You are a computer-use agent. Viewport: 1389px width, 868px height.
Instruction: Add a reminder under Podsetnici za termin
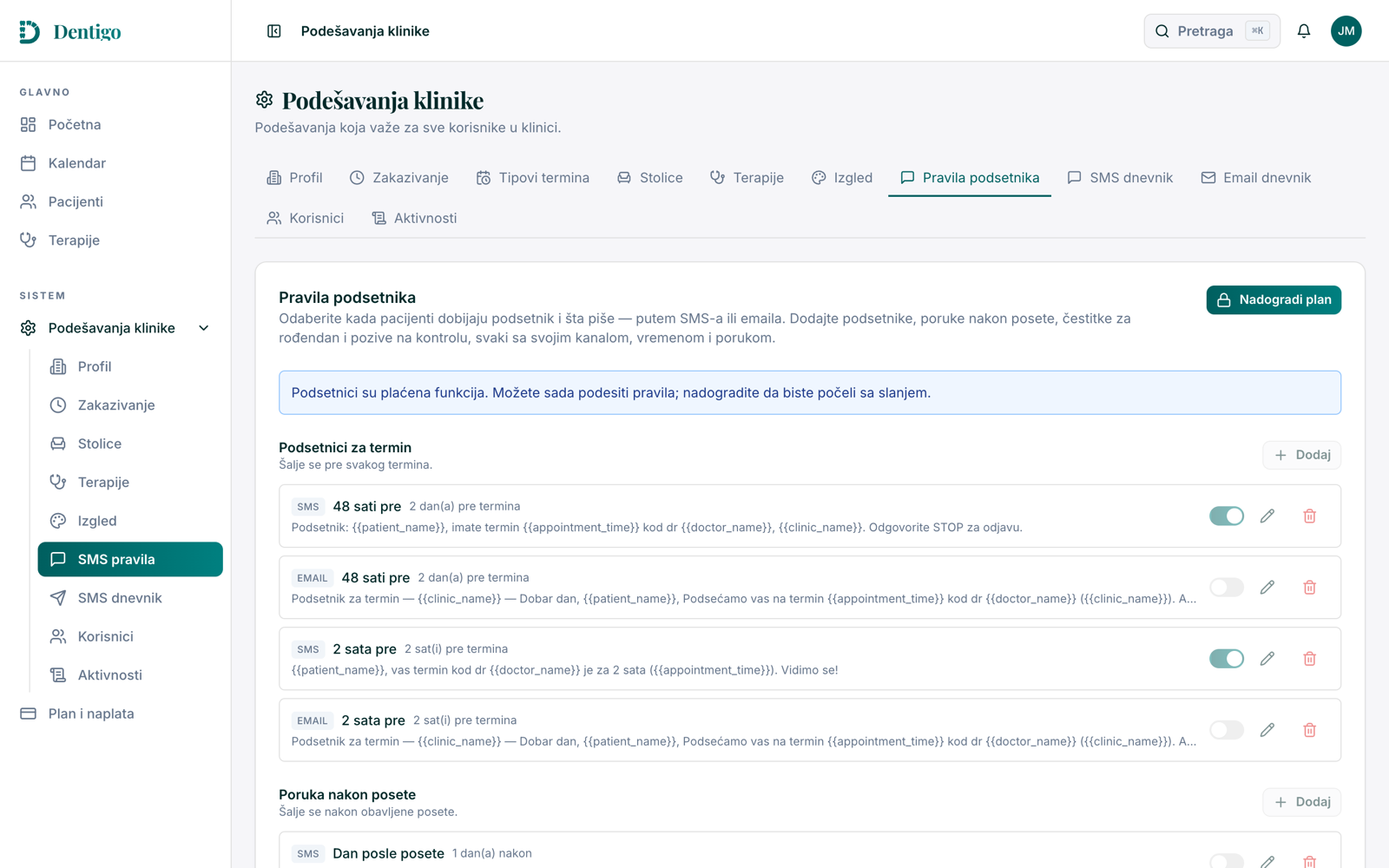(1301, 455)
